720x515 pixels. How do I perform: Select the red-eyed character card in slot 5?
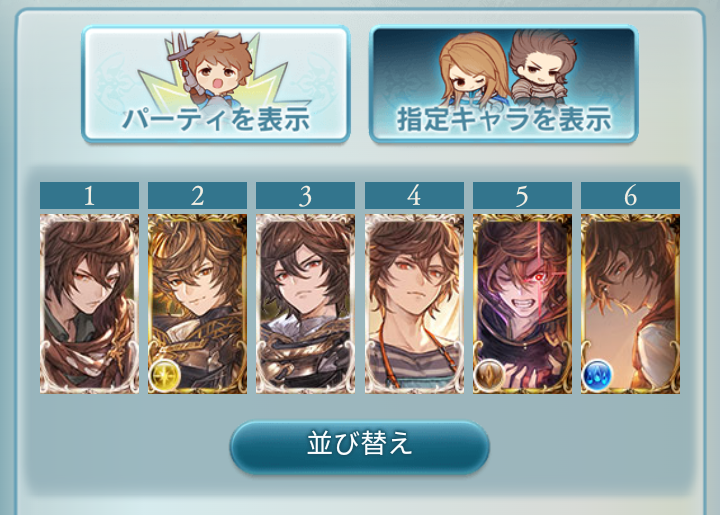[522, 303]
